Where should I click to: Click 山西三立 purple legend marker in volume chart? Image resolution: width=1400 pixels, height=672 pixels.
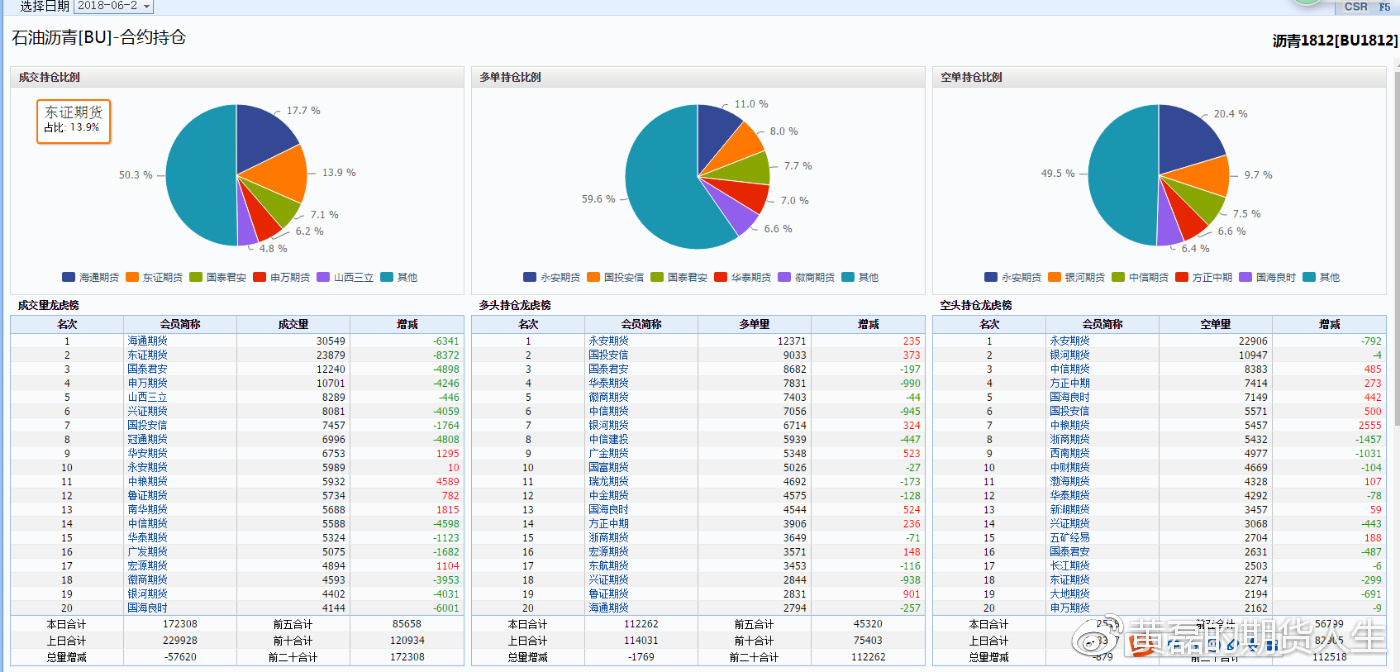323,277
